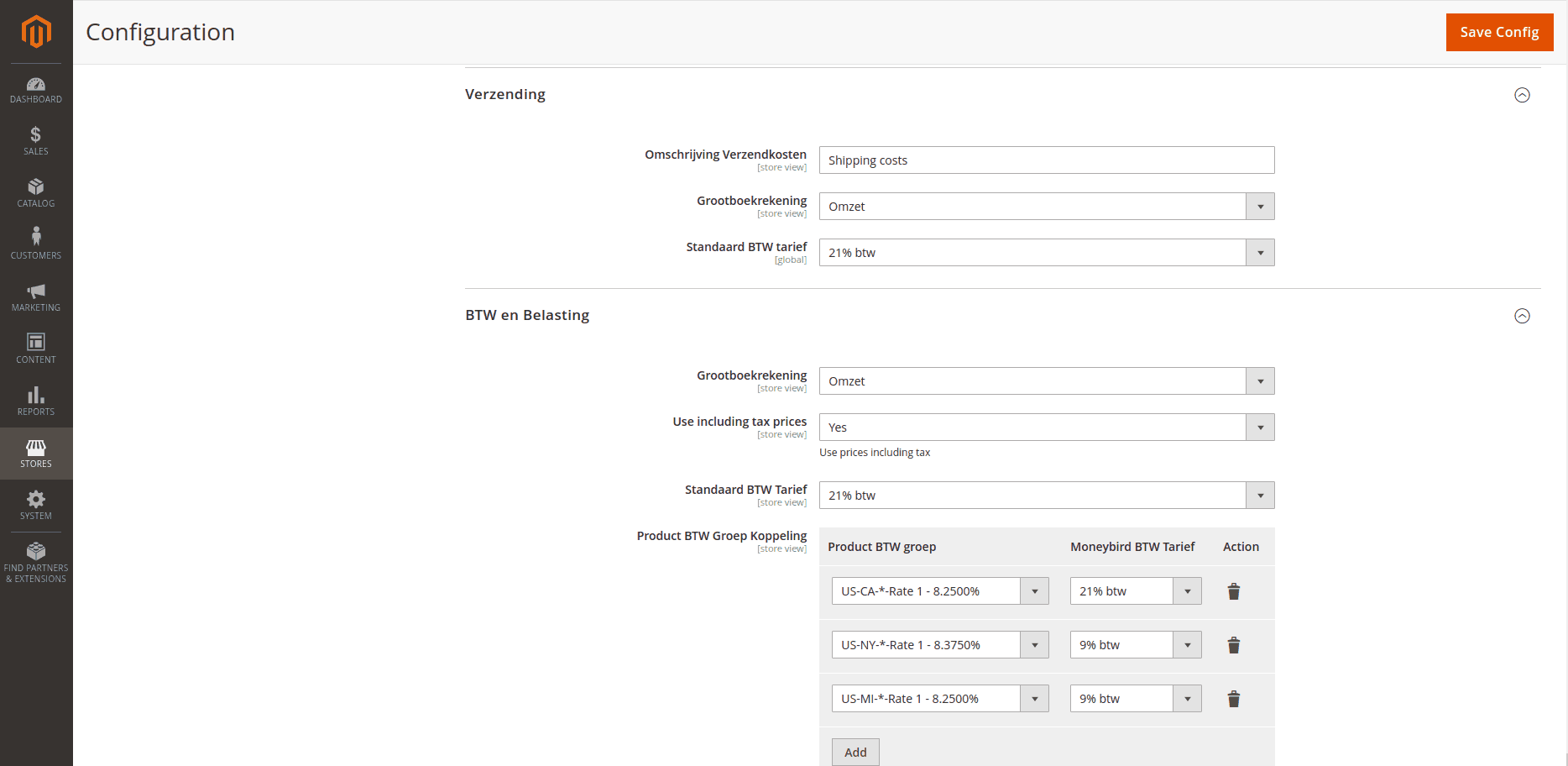The image size is (1568, 766).
Task: Collapse the BTW en Belasting section
Action: click(x=1522, y=316)
